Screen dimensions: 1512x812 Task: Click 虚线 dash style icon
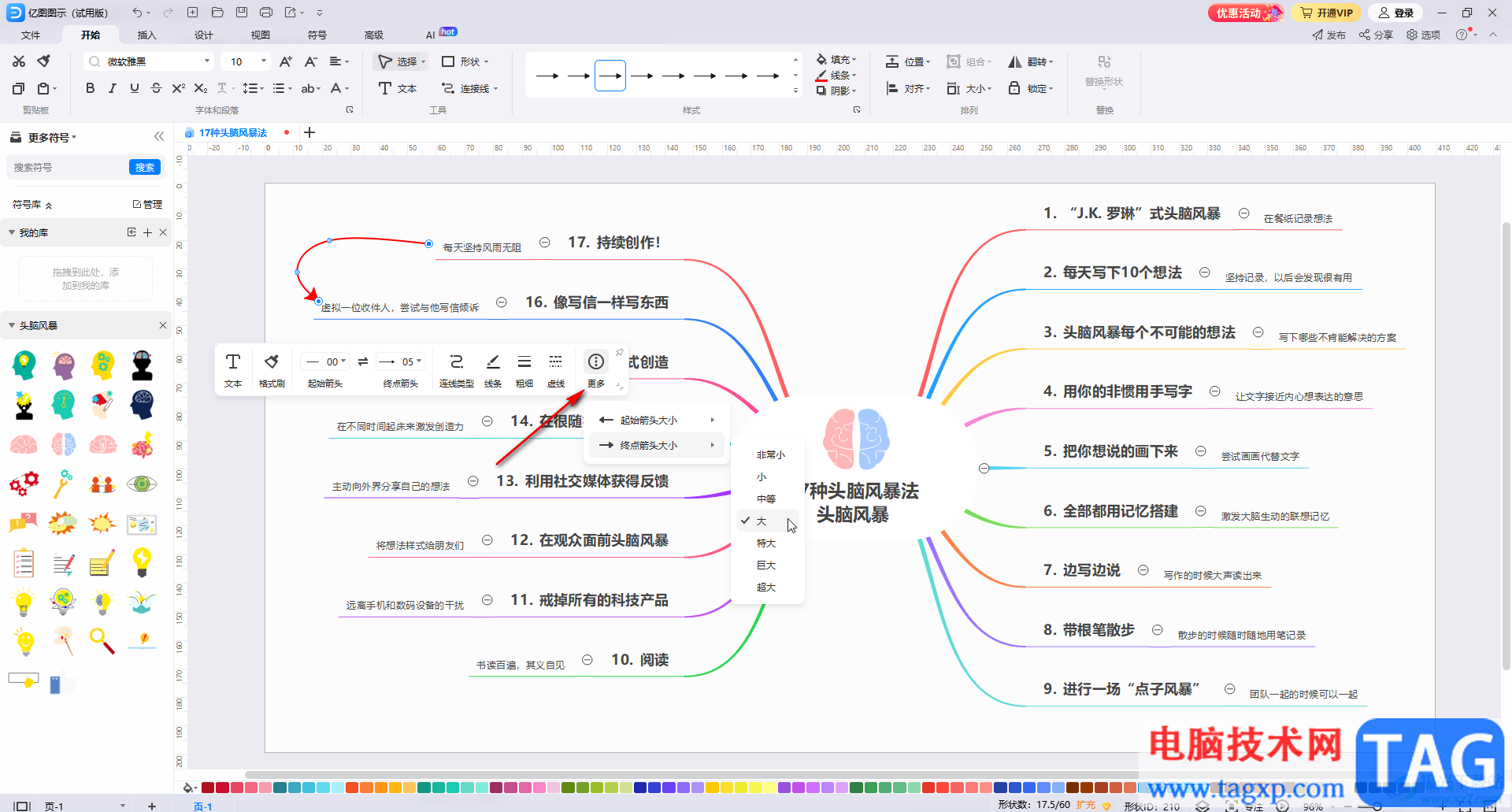(556, 369)
